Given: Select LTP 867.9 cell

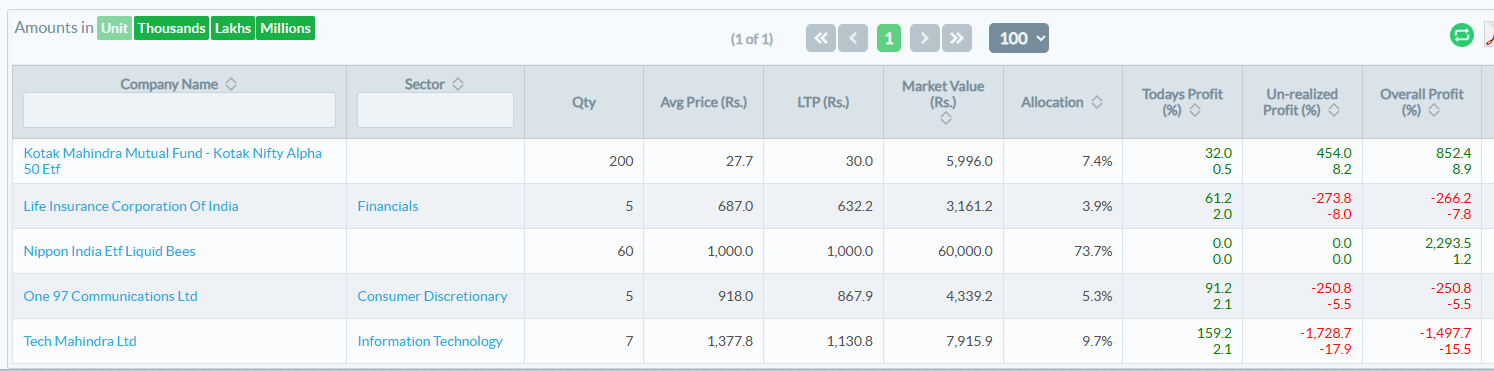Looking at the screenshot, I should [823, 296].
